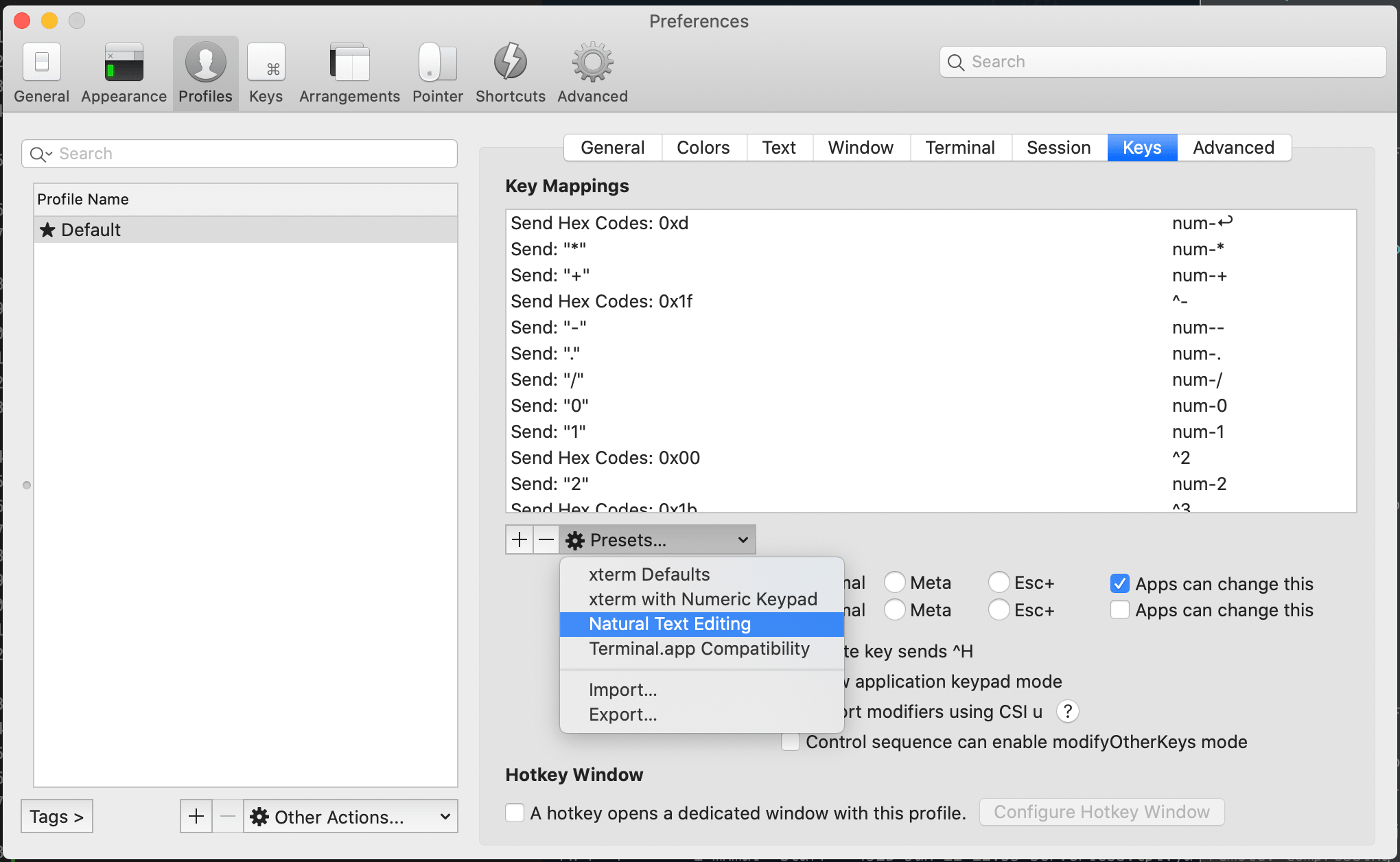Uncheck the first Apps can change this
Screen dimensions: 1400x862
click(1119, 584)
